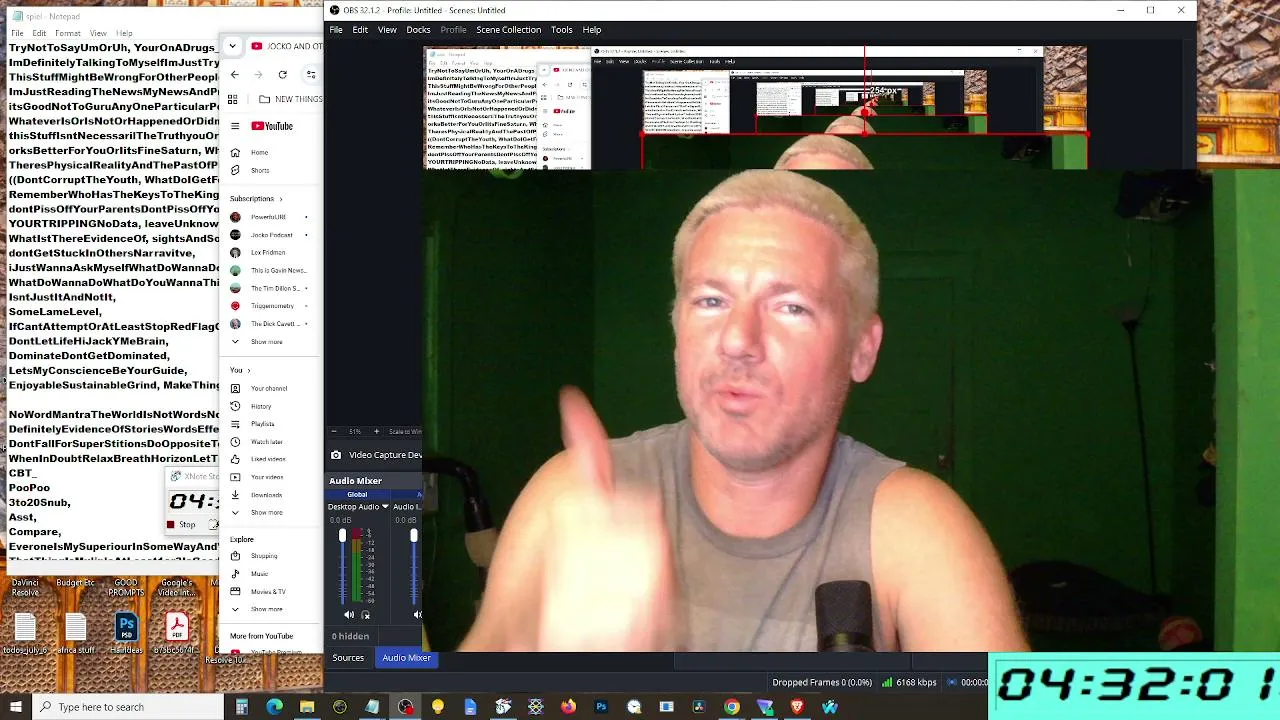Open Liked videos

coord(268,459)
